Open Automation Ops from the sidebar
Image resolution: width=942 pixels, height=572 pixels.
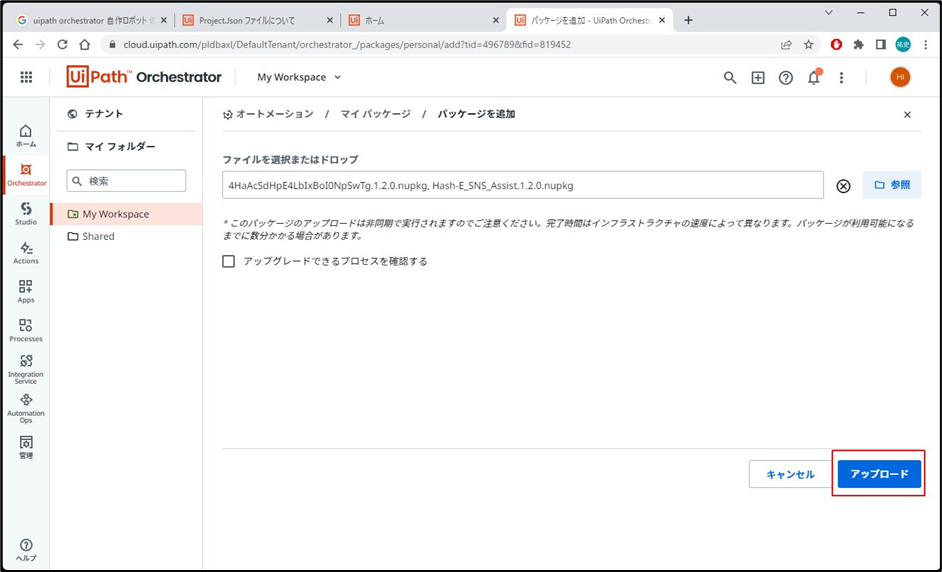coord(26,409)
